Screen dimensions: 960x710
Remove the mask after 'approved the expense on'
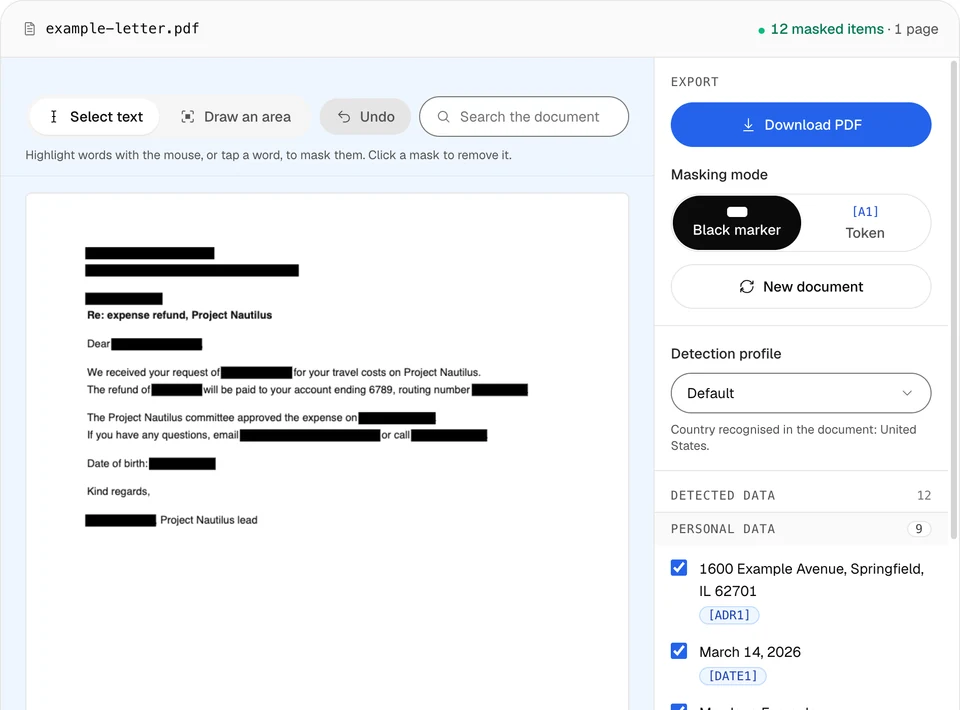[397, 417]
